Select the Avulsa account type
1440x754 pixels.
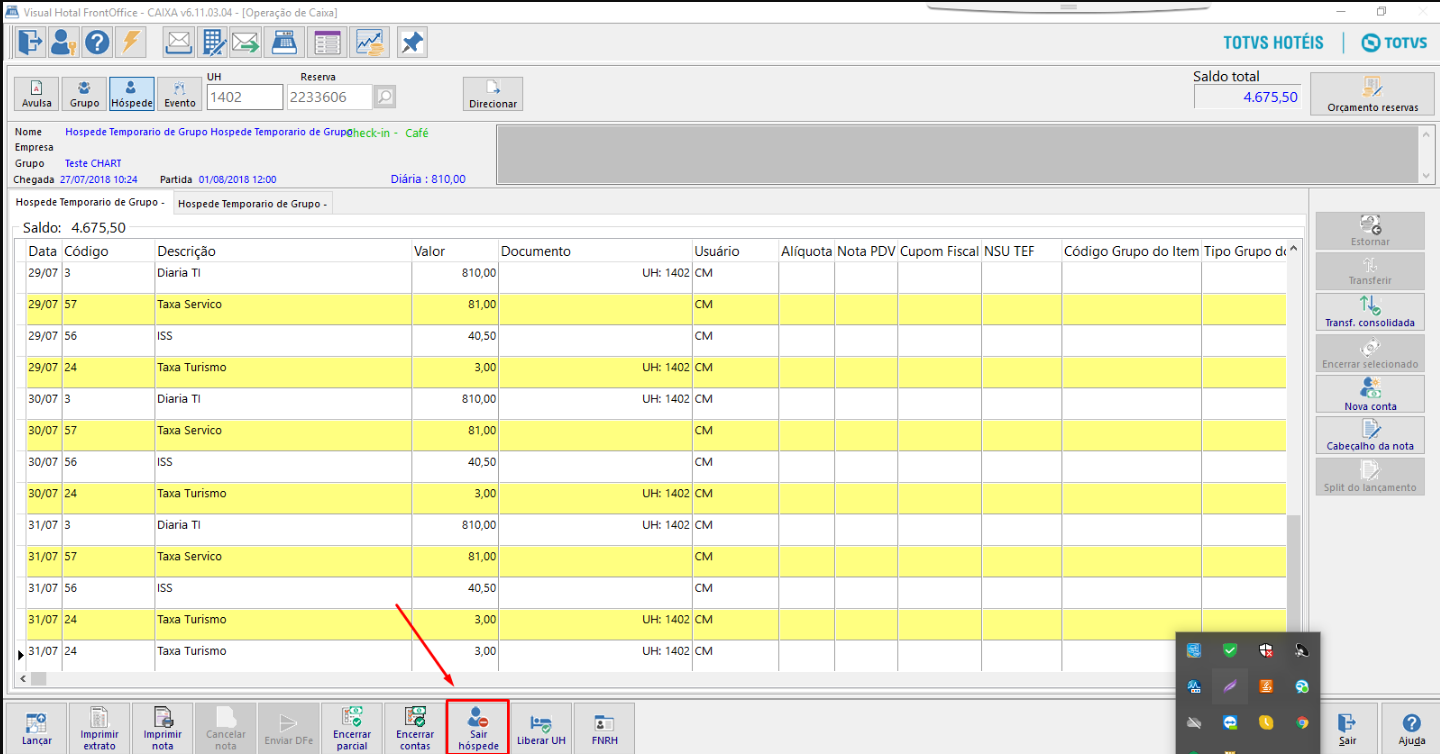pyautogui.click(x=36, y=94)
